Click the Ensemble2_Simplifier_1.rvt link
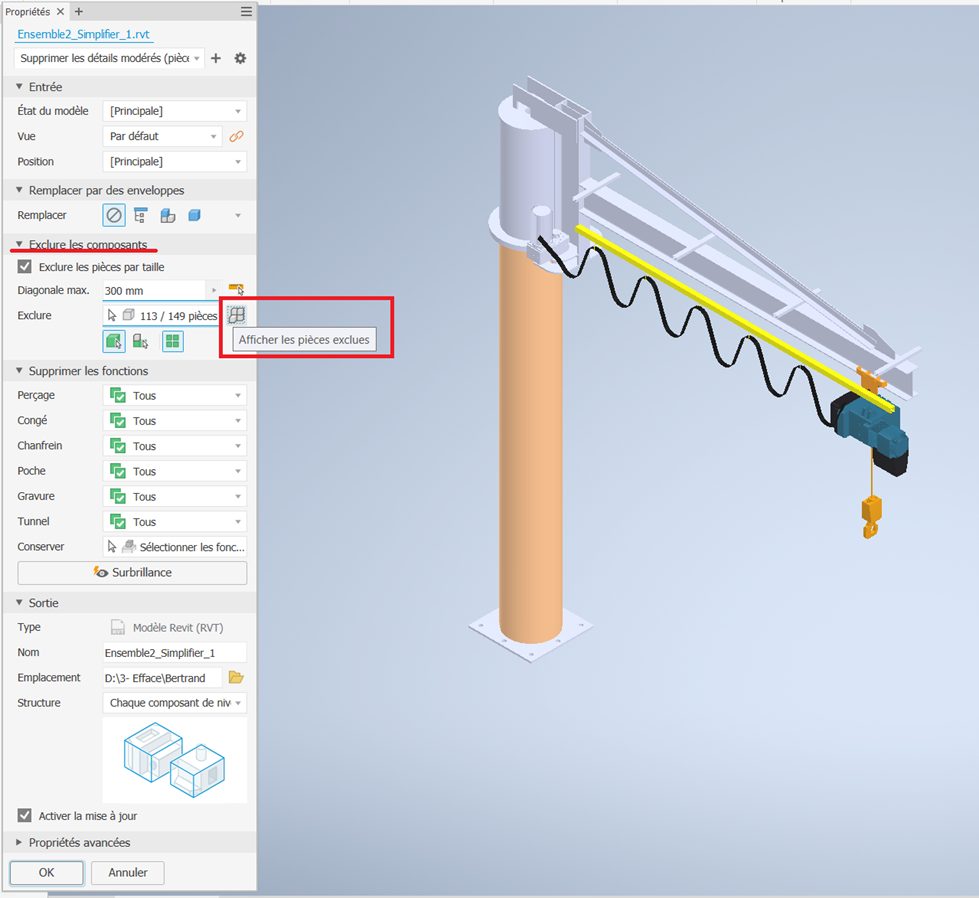979x898 pixels. (84, 34)
